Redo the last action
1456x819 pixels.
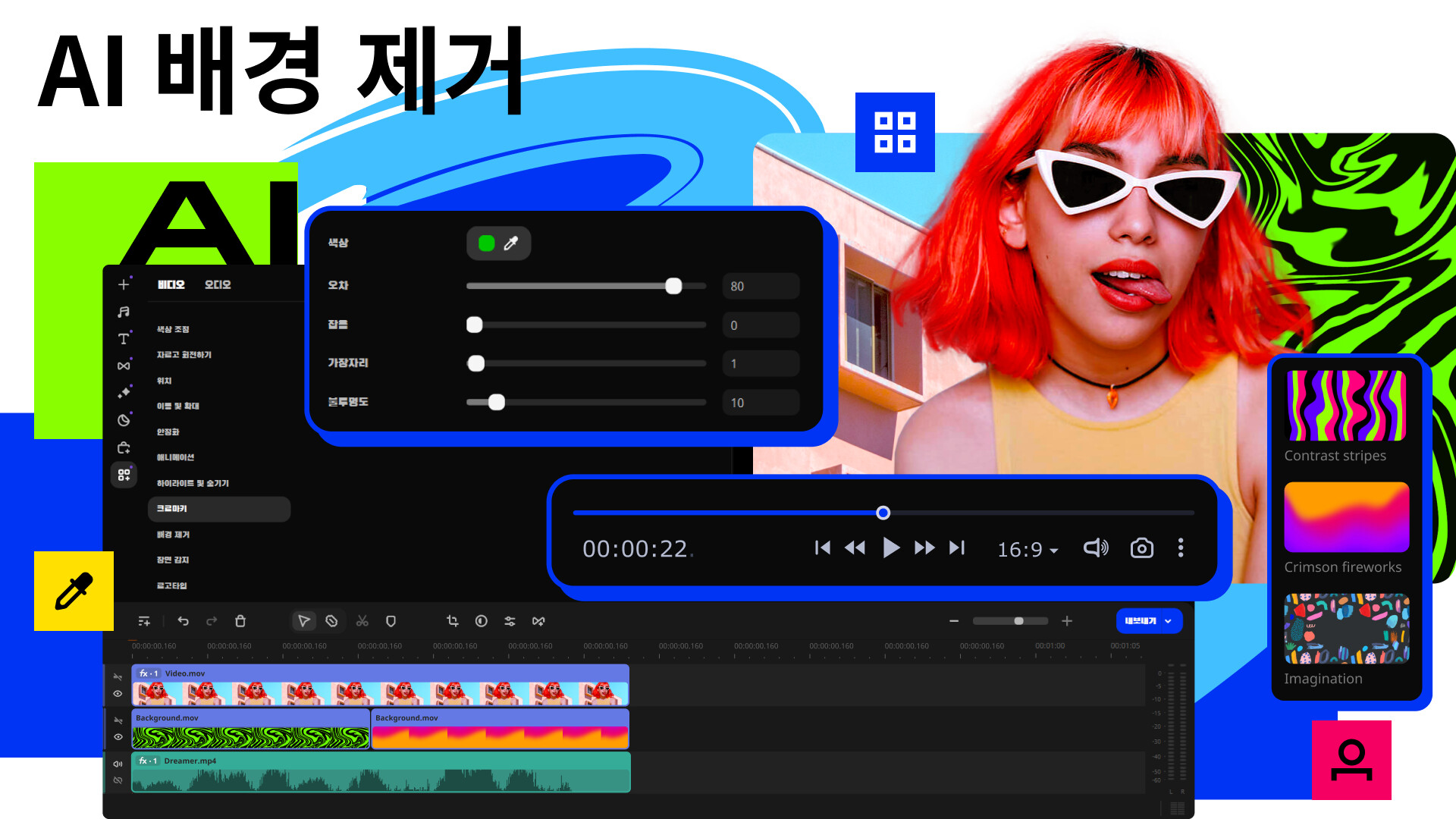click(212, 621)
